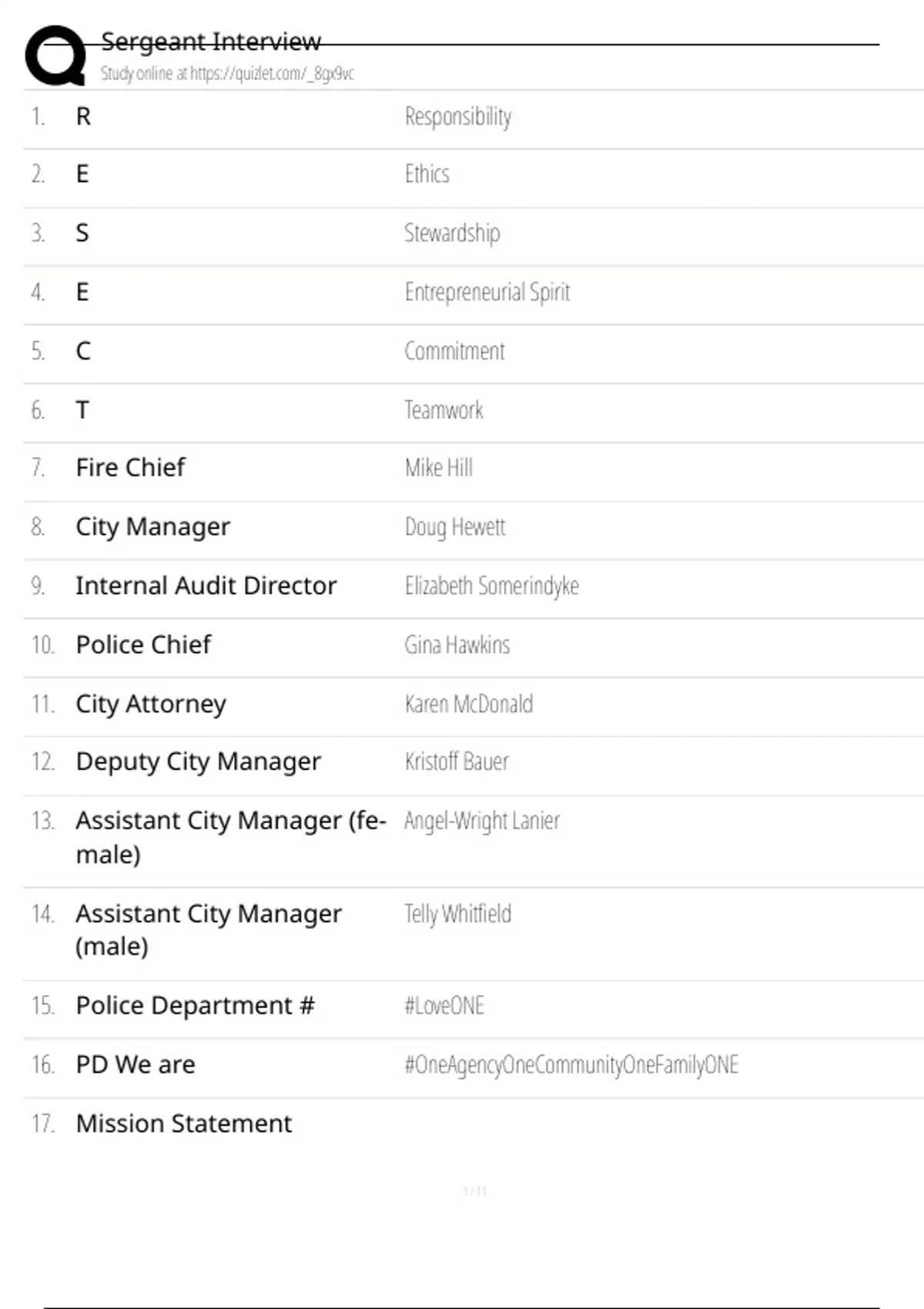924x1309 pixels.
Task: Select the Internal Audit Director term
Action: [206, 586]
